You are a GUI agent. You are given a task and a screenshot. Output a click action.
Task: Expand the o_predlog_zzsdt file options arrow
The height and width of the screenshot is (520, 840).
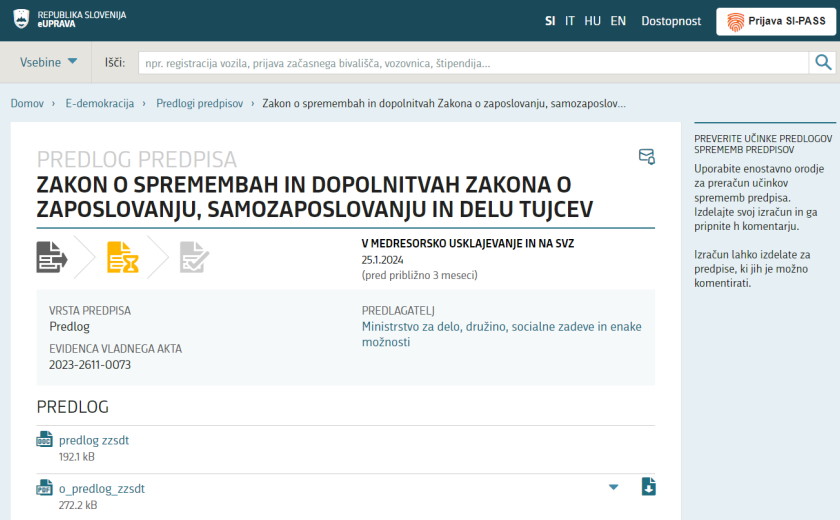(x=613, y=487)
